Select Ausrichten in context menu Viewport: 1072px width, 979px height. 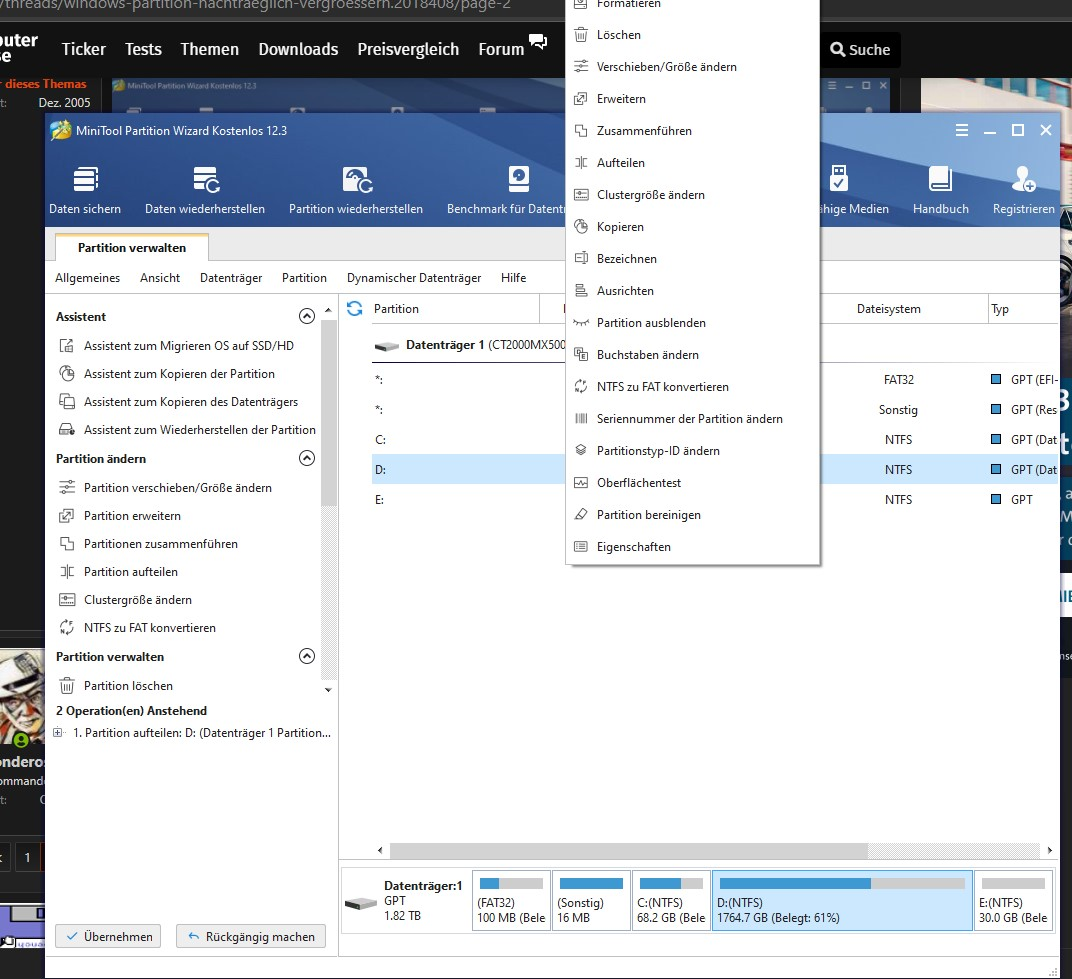(x=693, y=291)
